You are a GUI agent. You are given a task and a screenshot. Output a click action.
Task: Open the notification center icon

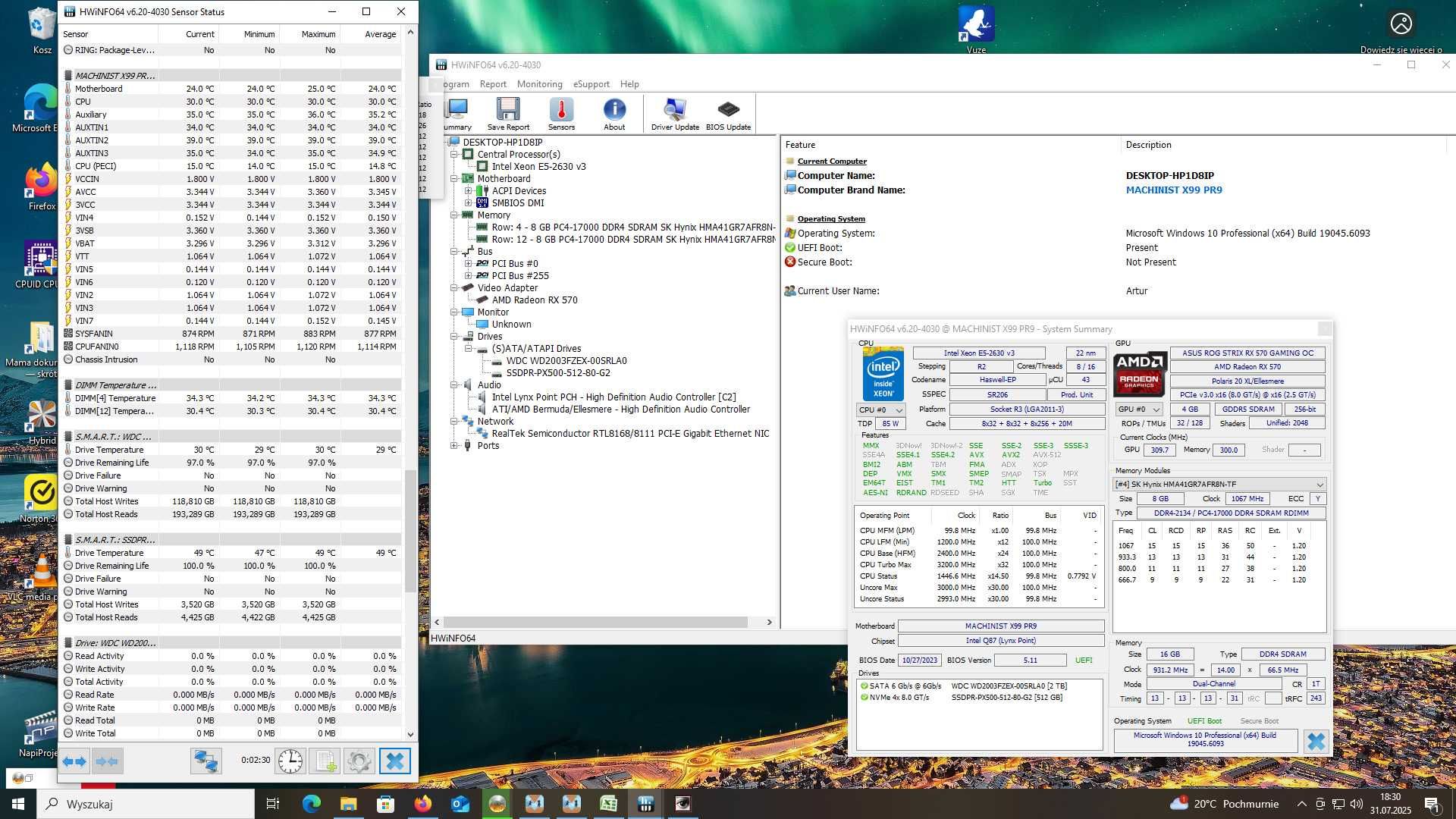(x=1432, y=804)
